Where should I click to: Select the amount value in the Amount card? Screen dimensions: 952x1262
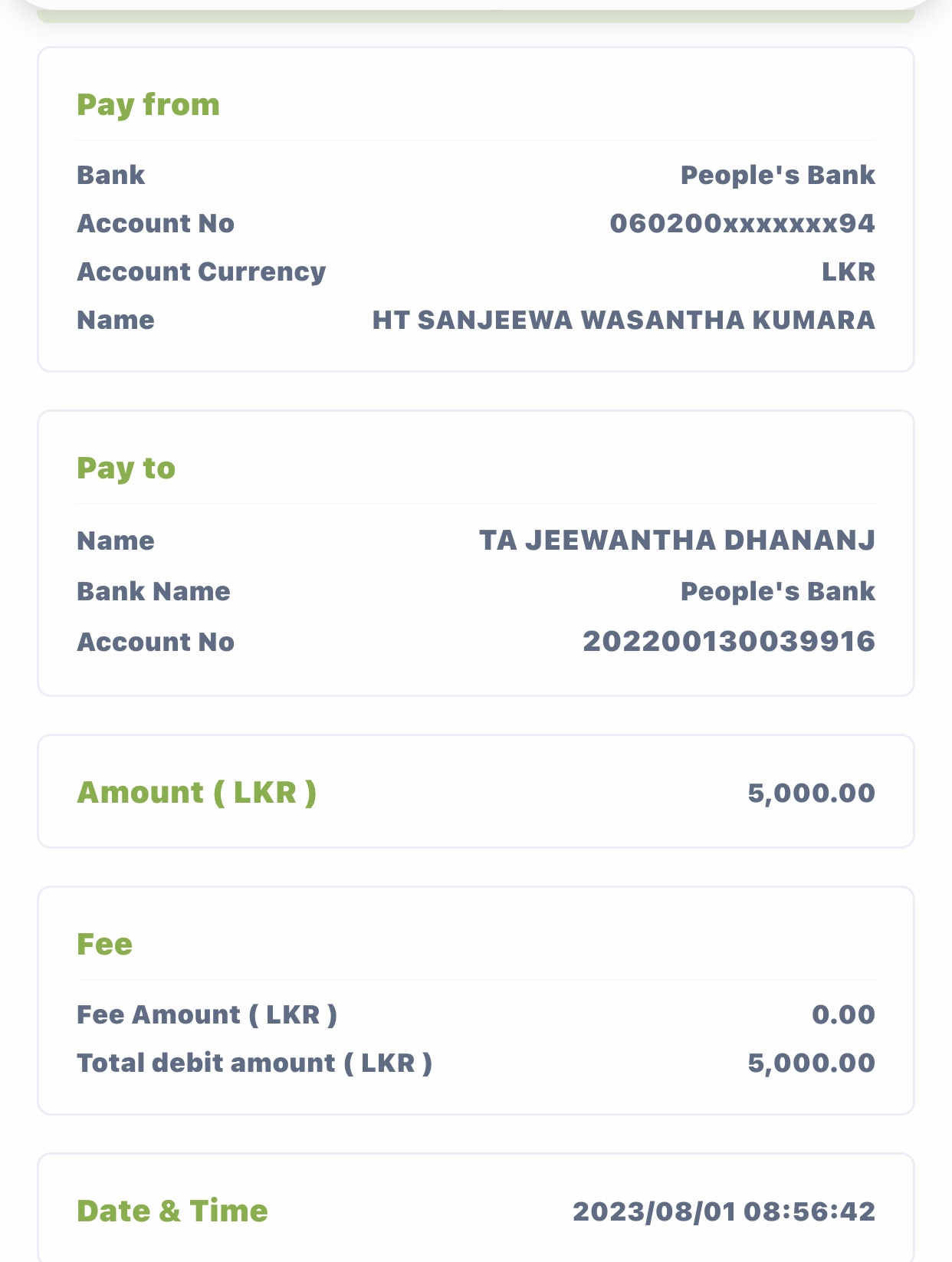[x=811, y=793]
